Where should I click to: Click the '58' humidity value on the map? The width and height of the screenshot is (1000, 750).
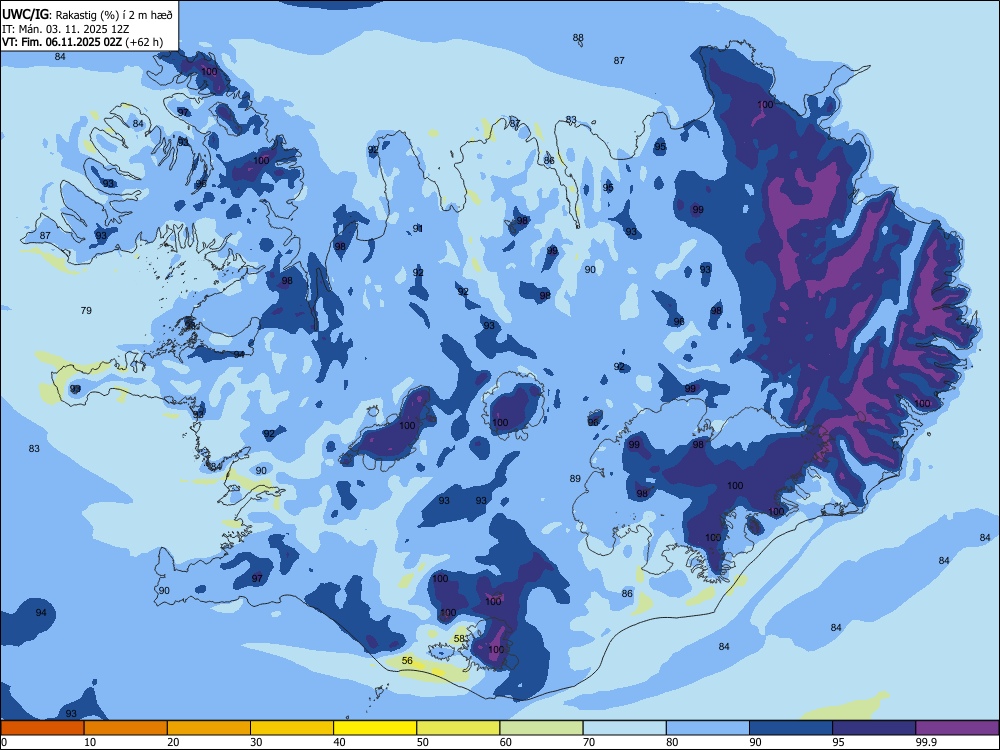(459, 638)
